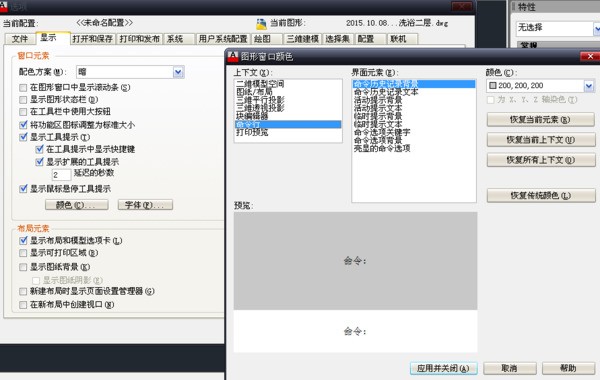Viewport: 600px width, 380px height.
Task: Click 帮助 button in color dialog
Action: tap(568, 369)
